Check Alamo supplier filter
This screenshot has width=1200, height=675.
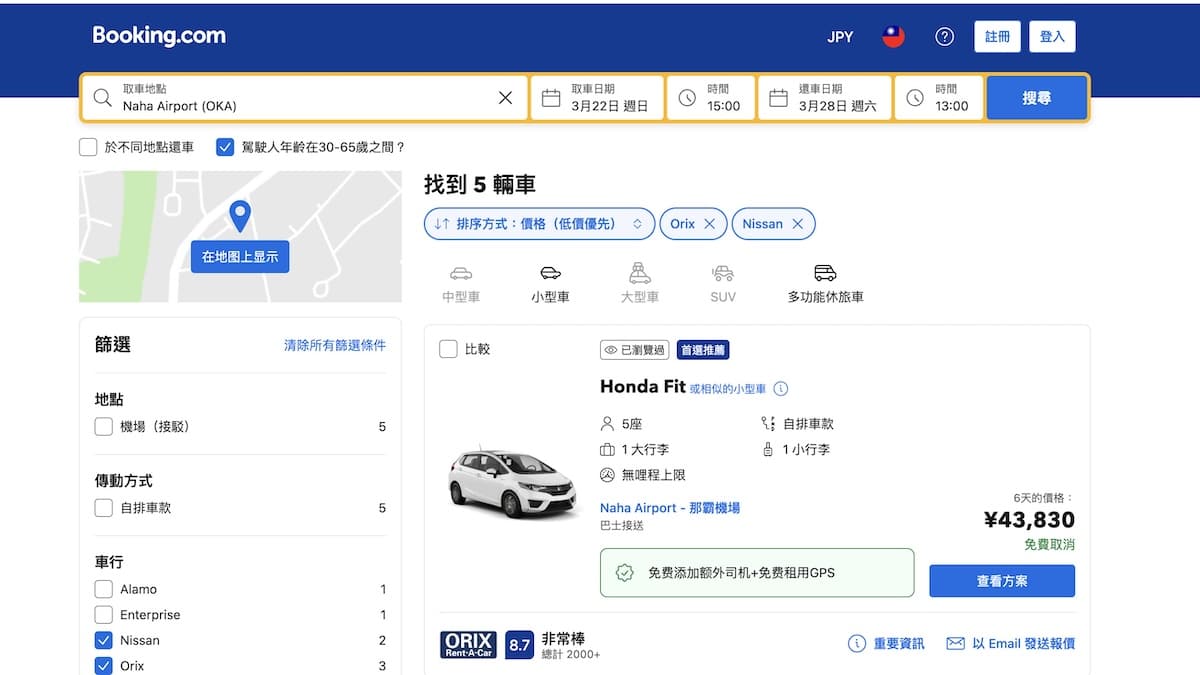(103, 589)
